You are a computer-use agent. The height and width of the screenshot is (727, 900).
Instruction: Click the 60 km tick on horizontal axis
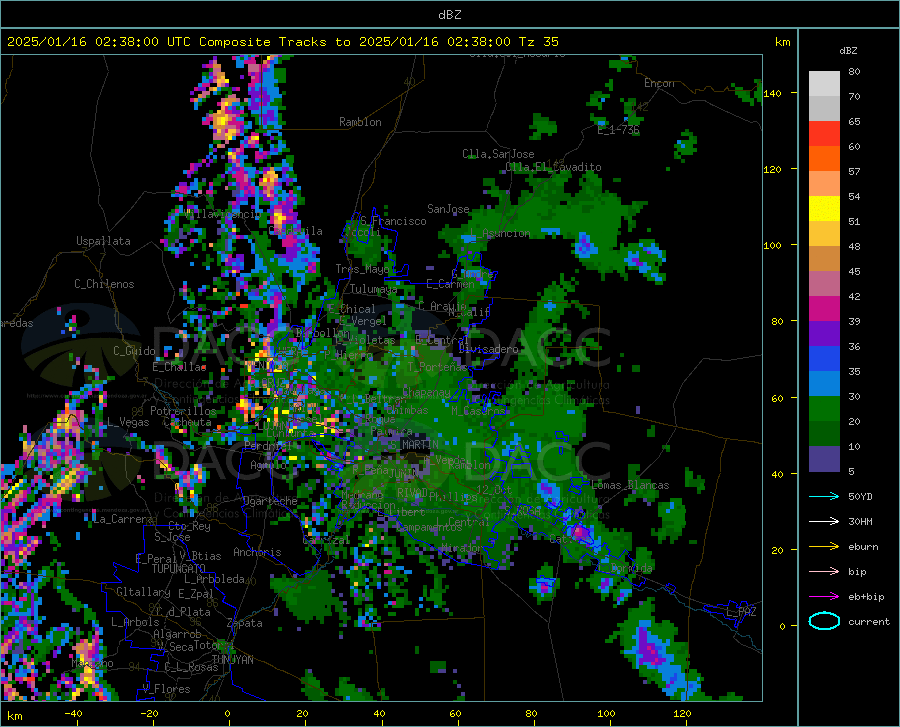(455, 714)
